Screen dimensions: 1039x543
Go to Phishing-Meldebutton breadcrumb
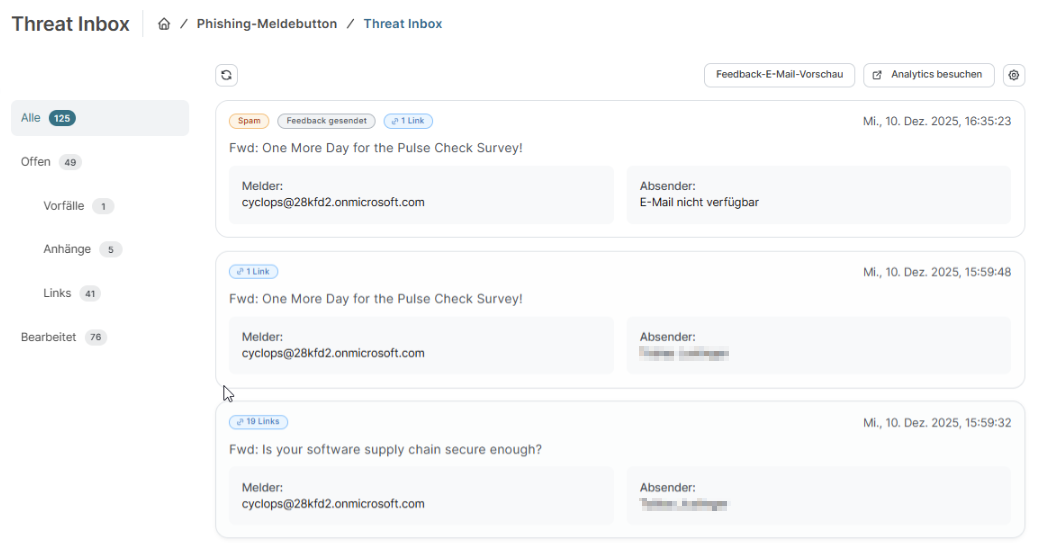pyautogui.click(x=266, y=24)
